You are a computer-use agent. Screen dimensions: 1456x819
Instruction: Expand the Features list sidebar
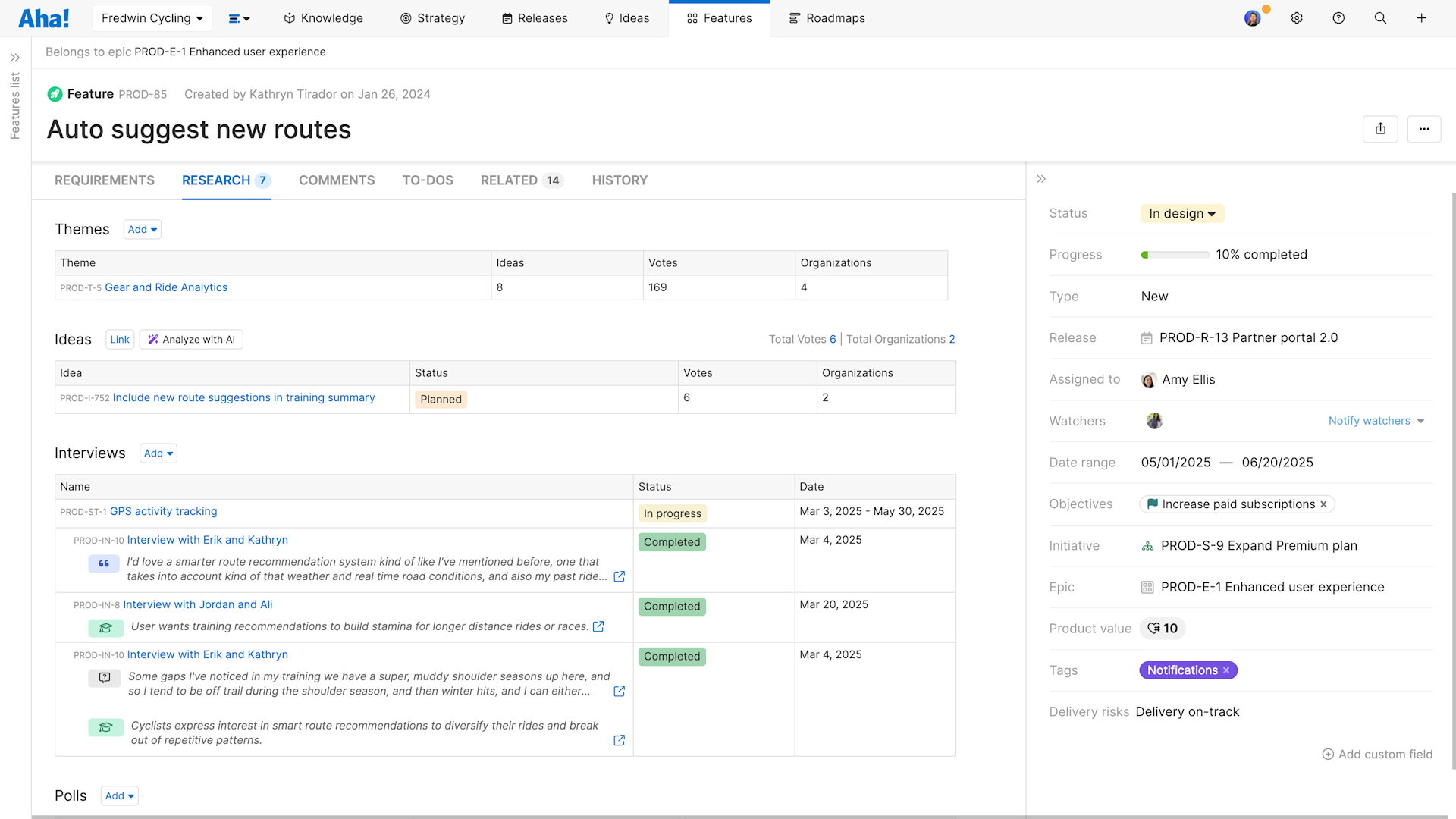tap(14, 58)
